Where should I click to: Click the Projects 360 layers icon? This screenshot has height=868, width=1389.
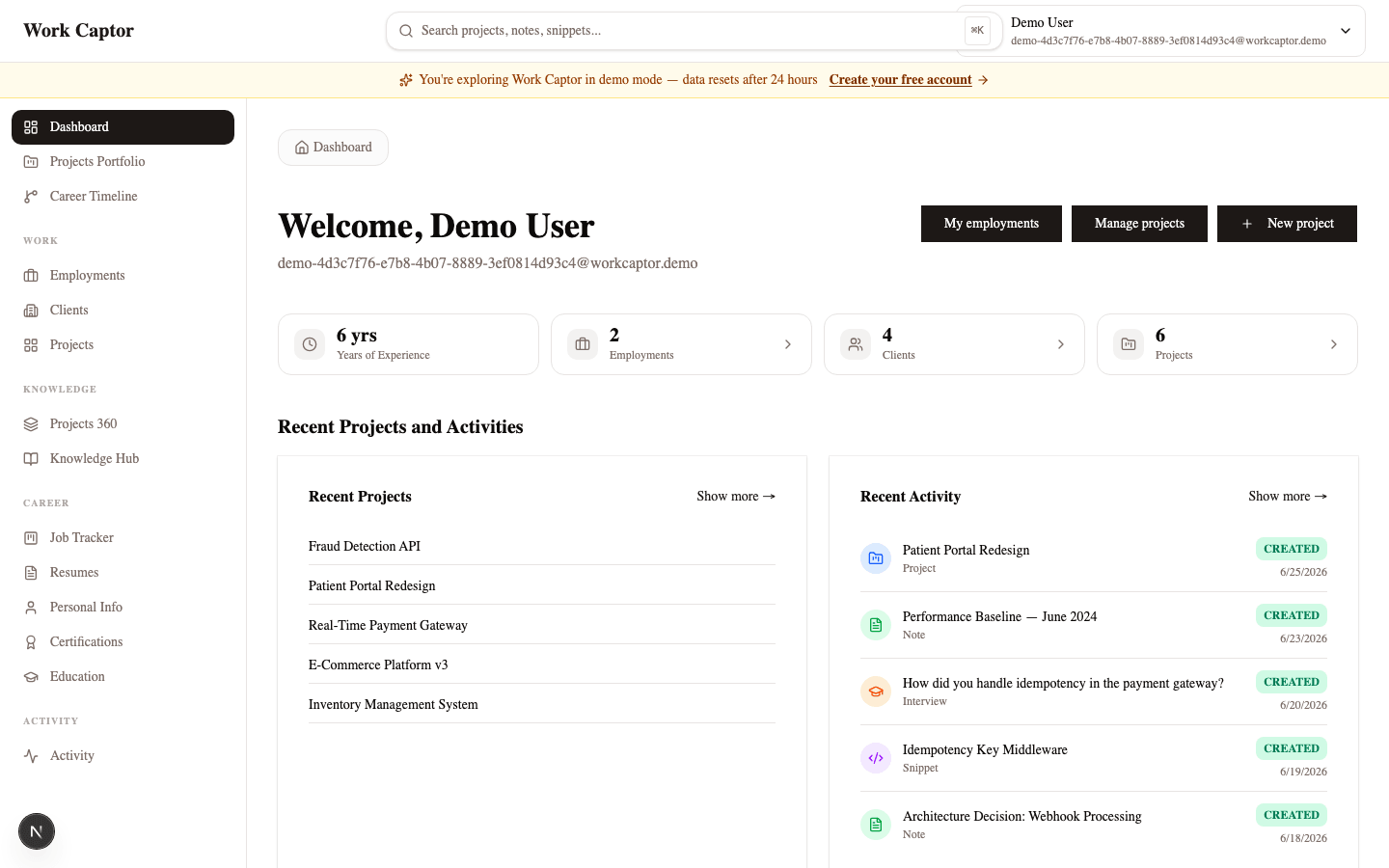[x=31, y=424]
